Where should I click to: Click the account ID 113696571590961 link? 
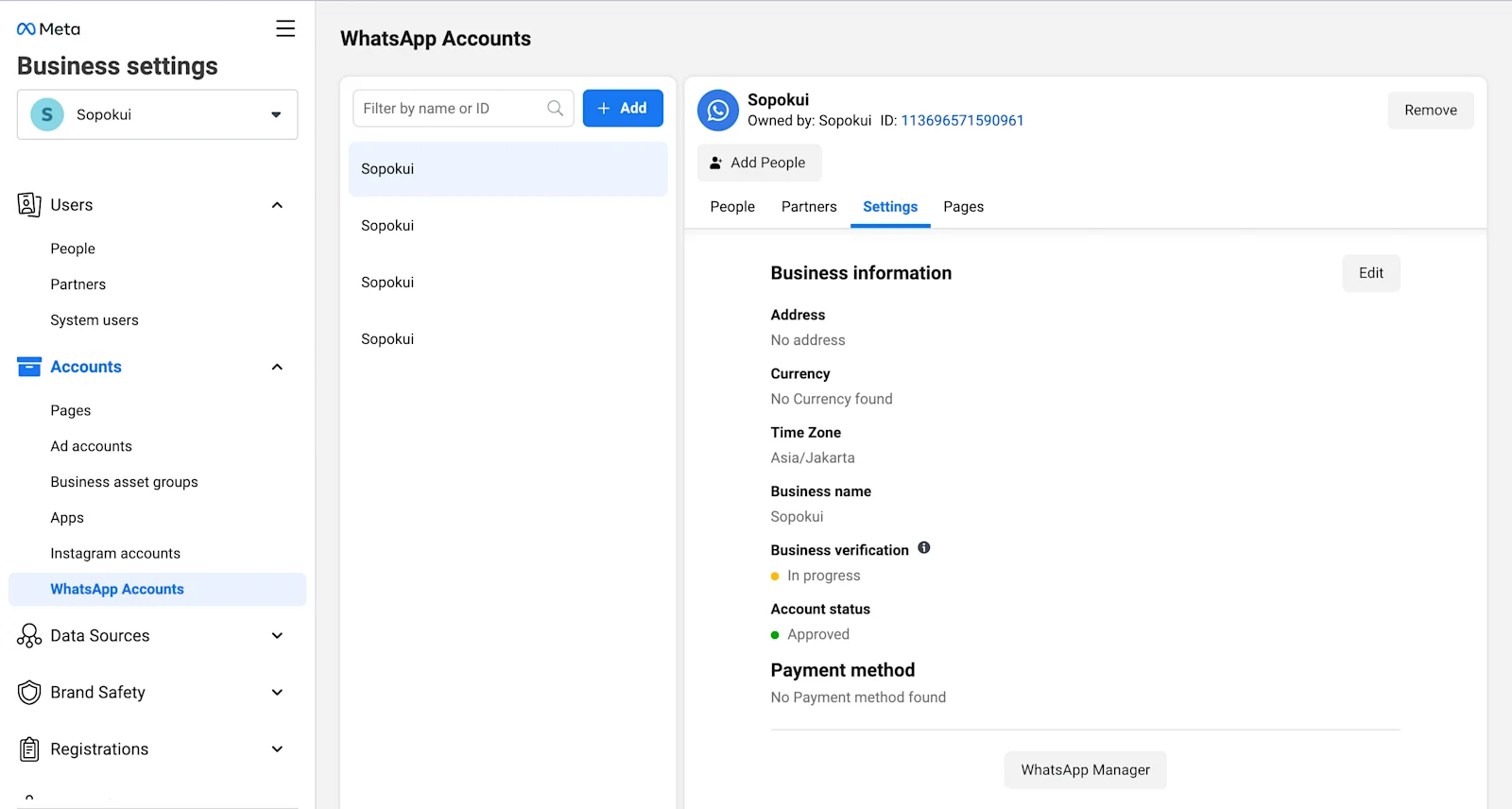[x=962, y=121]
